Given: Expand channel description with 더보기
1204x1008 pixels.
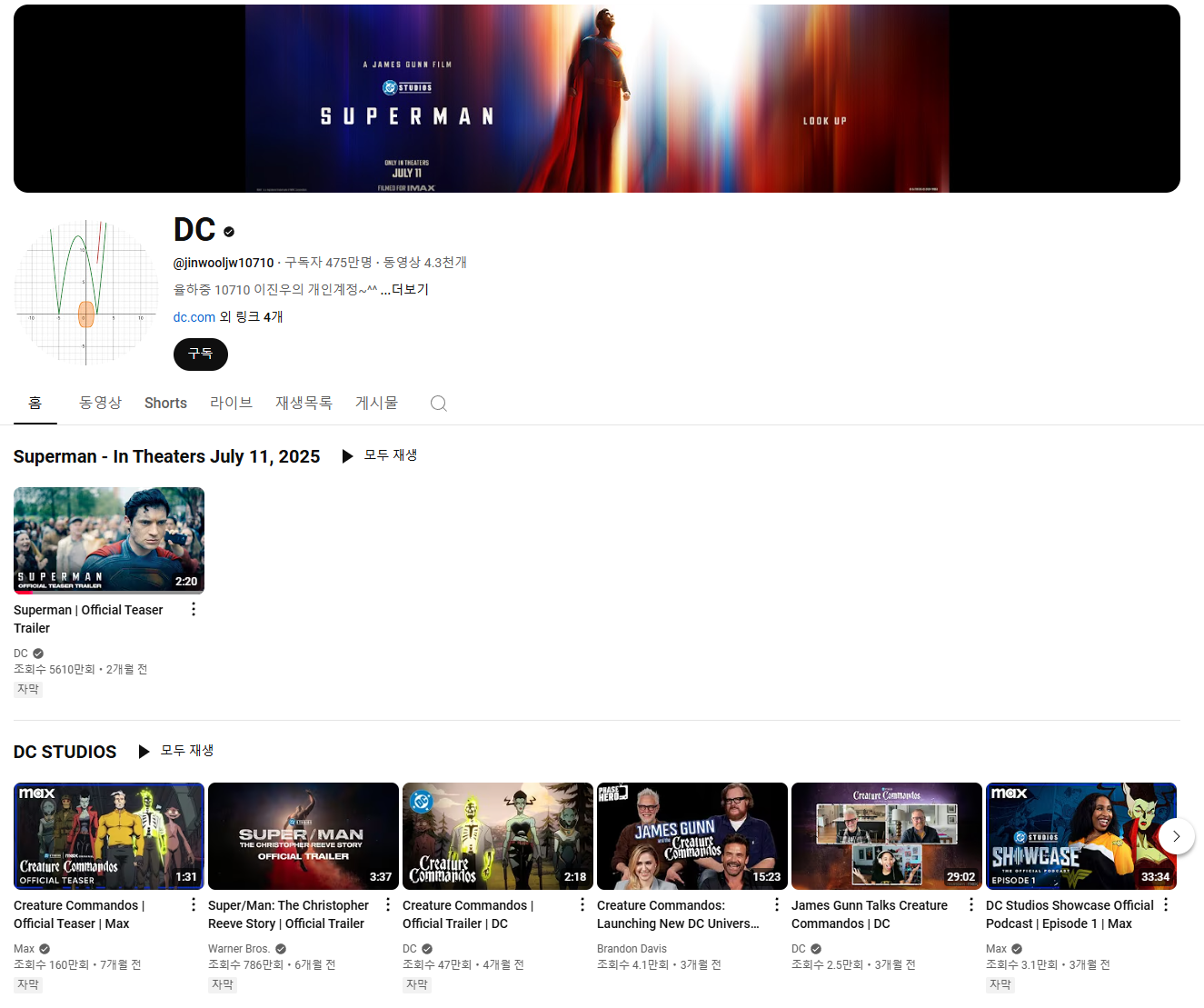Looking at the screenshot, I should pyautogui.click(x=404, y=289).
